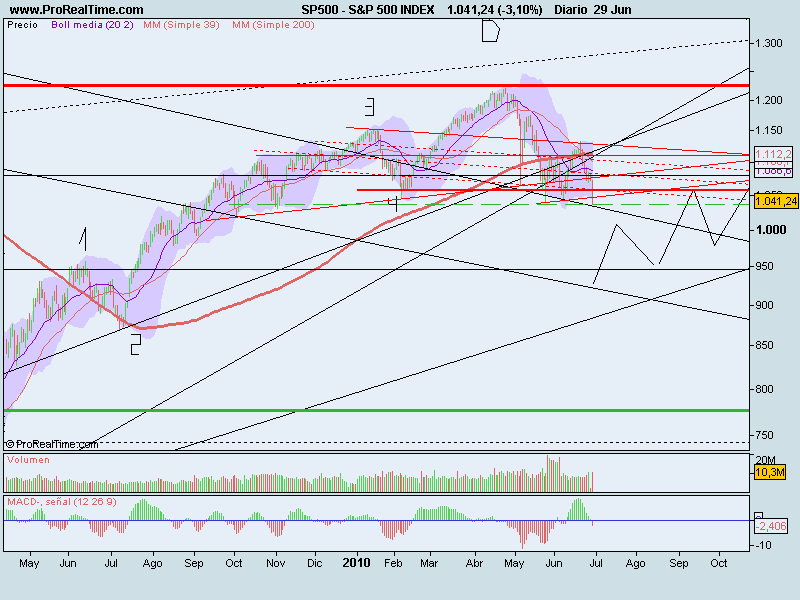Select the Feb label on time axis
This screenshot has width=800, height=600.
[x=393, y=563]
